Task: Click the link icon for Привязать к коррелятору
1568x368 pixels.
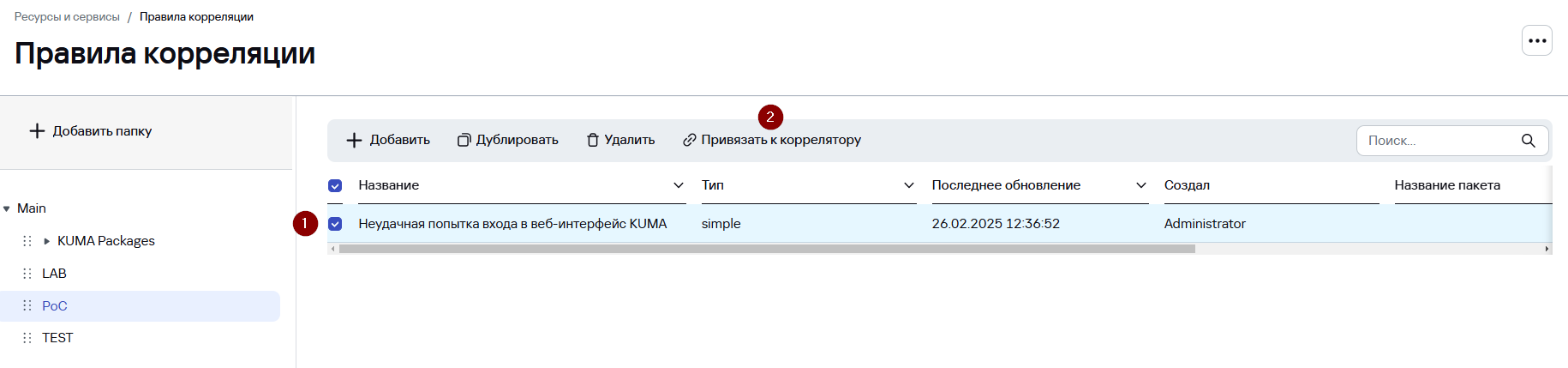Action: pos(689,140)
